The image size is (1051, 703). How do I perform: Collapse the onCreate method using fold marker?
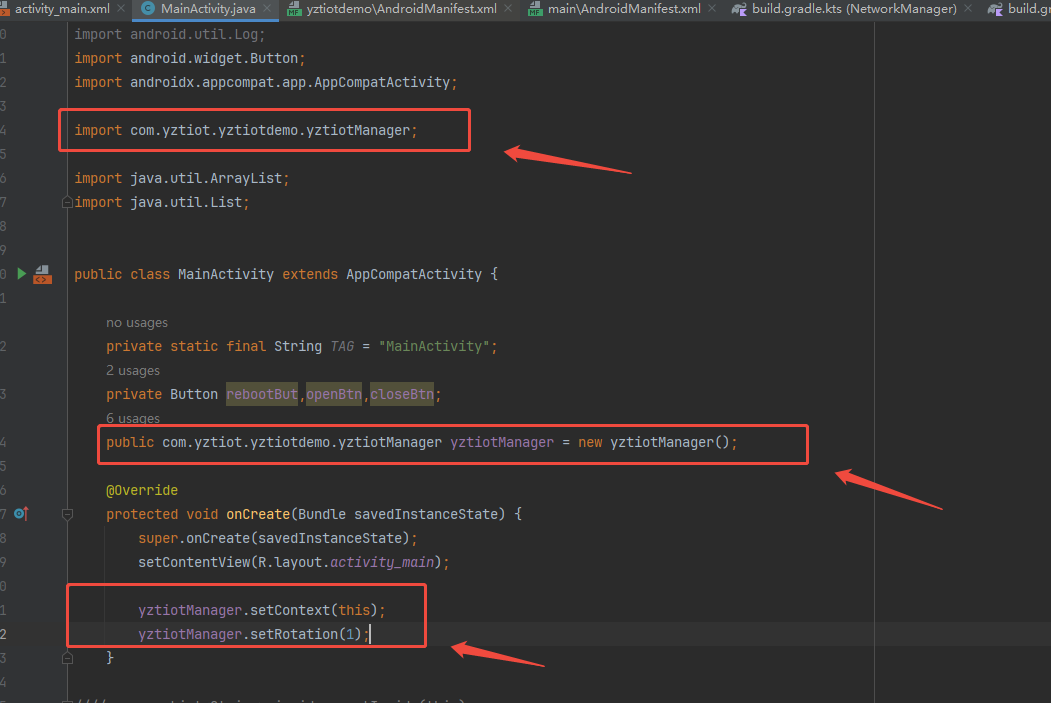tap(67, 514)
